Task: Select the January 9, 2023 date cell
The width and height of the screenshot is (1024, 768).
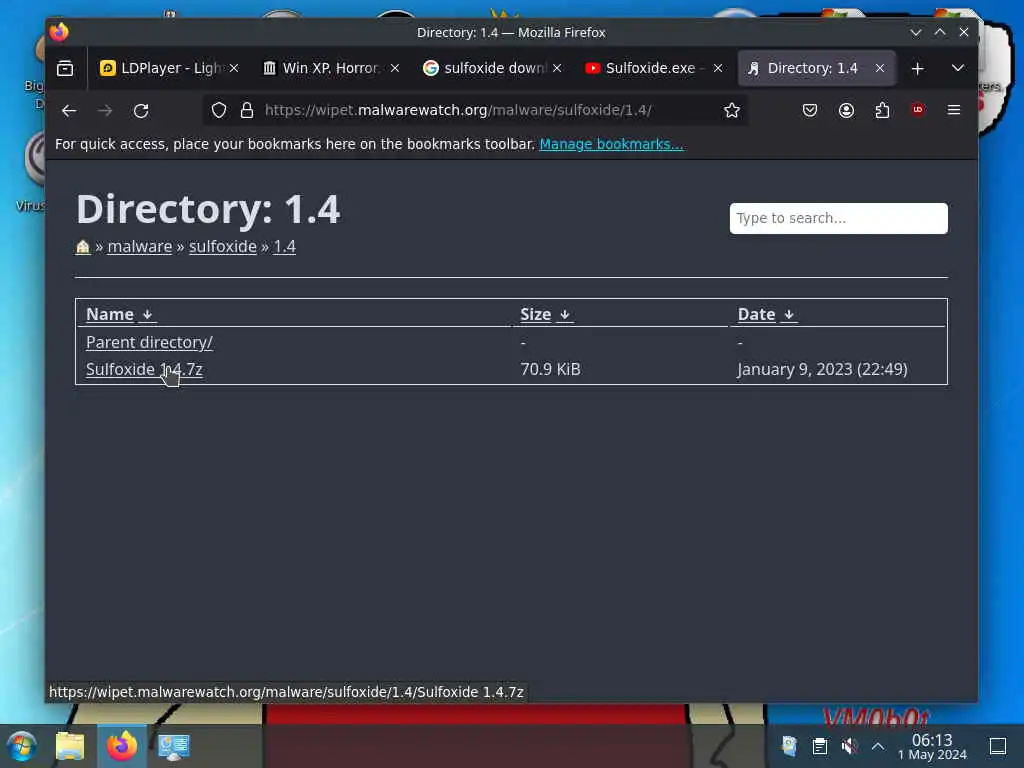Action: click(x=822, y=370)
